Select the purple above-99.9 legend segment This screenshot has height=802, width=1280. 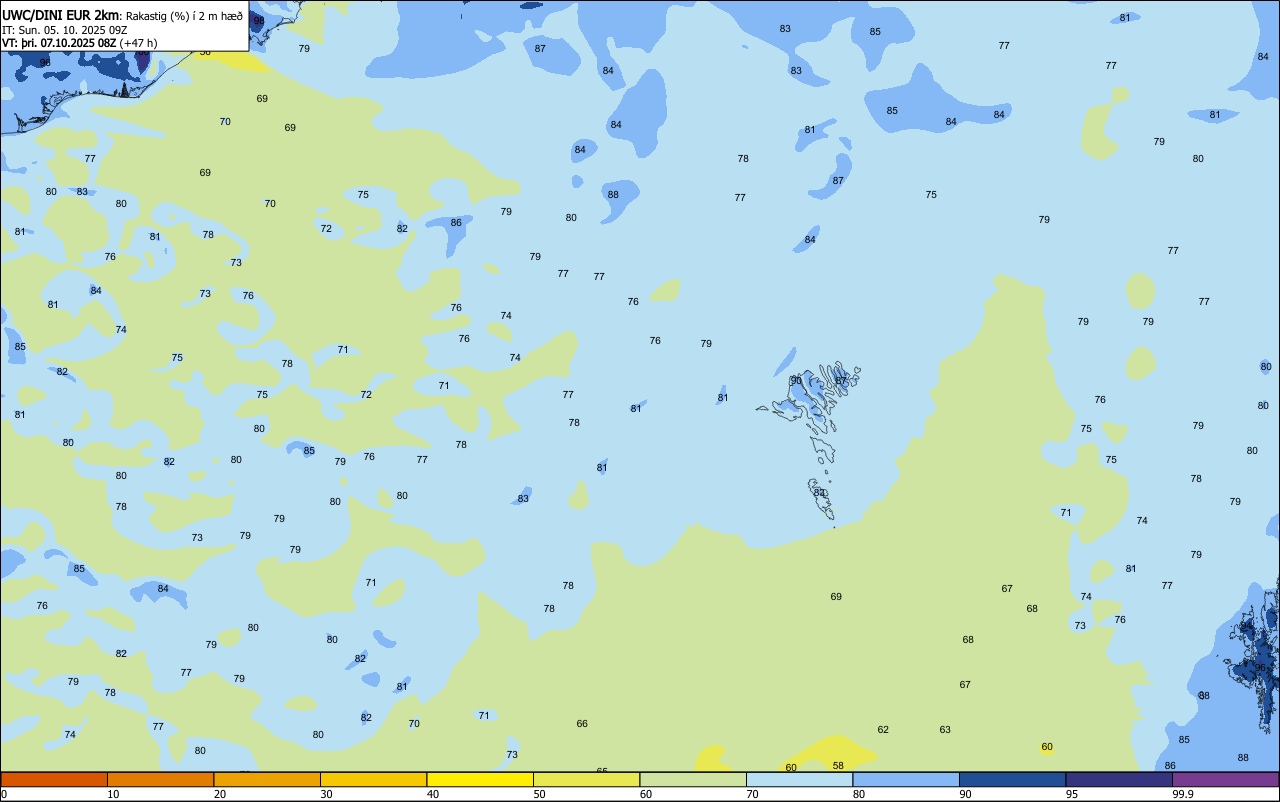pyautogui.click(x=1226, y=779)
